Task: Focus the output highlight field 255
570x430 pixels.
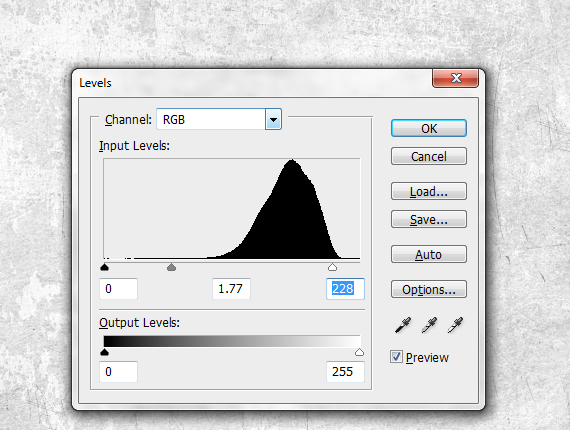Action: (x=345, y=371)
